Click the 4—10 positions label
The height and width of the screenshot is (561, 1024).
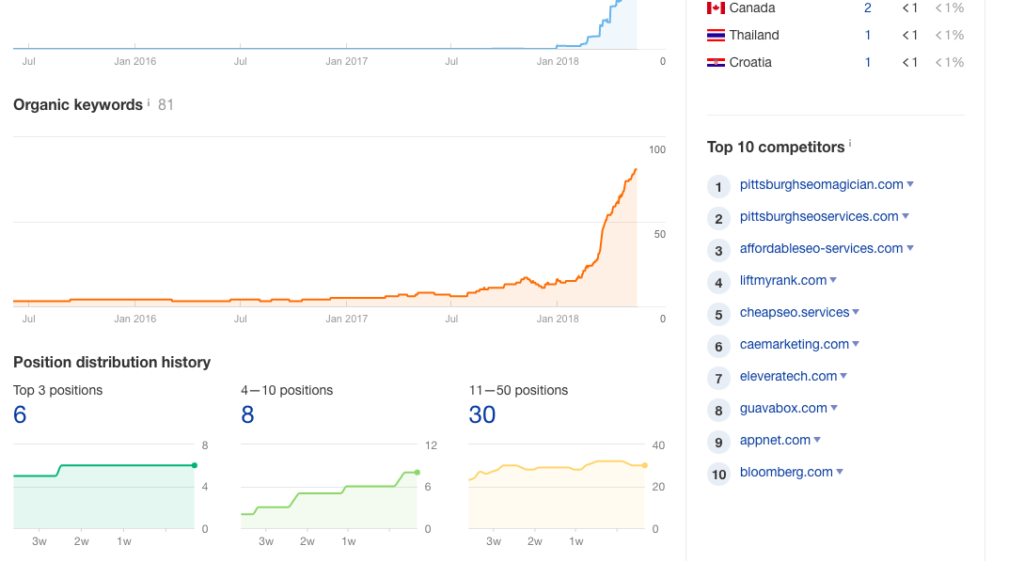(x=287, y=391)
